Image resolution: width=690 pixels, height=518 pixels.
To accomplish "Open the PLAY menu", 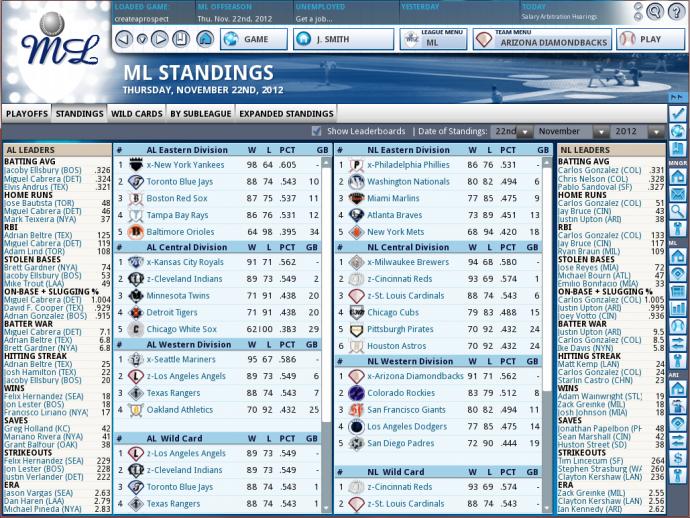I will 651,39.
